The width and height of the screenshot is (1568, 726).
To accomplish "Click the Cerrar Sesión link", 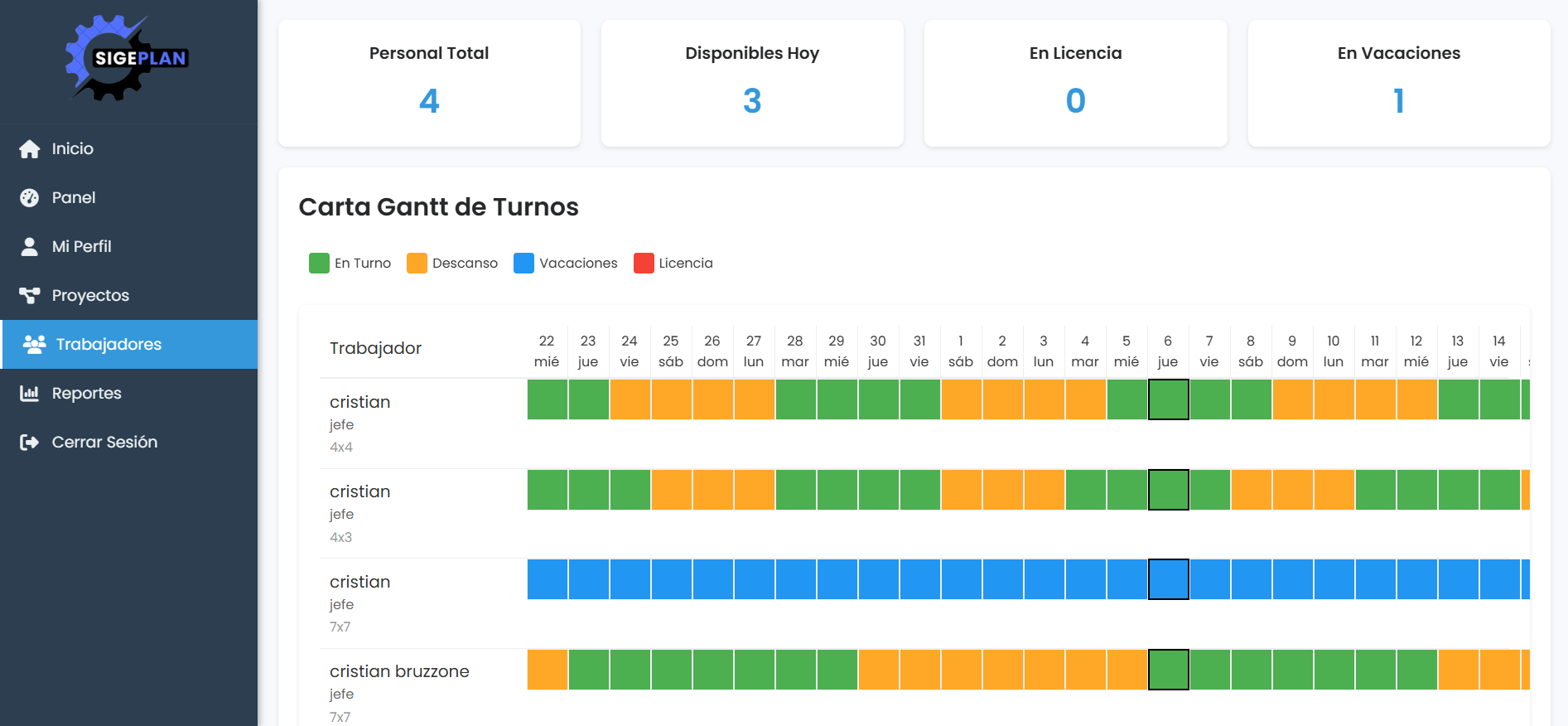I will pos(104,443).
